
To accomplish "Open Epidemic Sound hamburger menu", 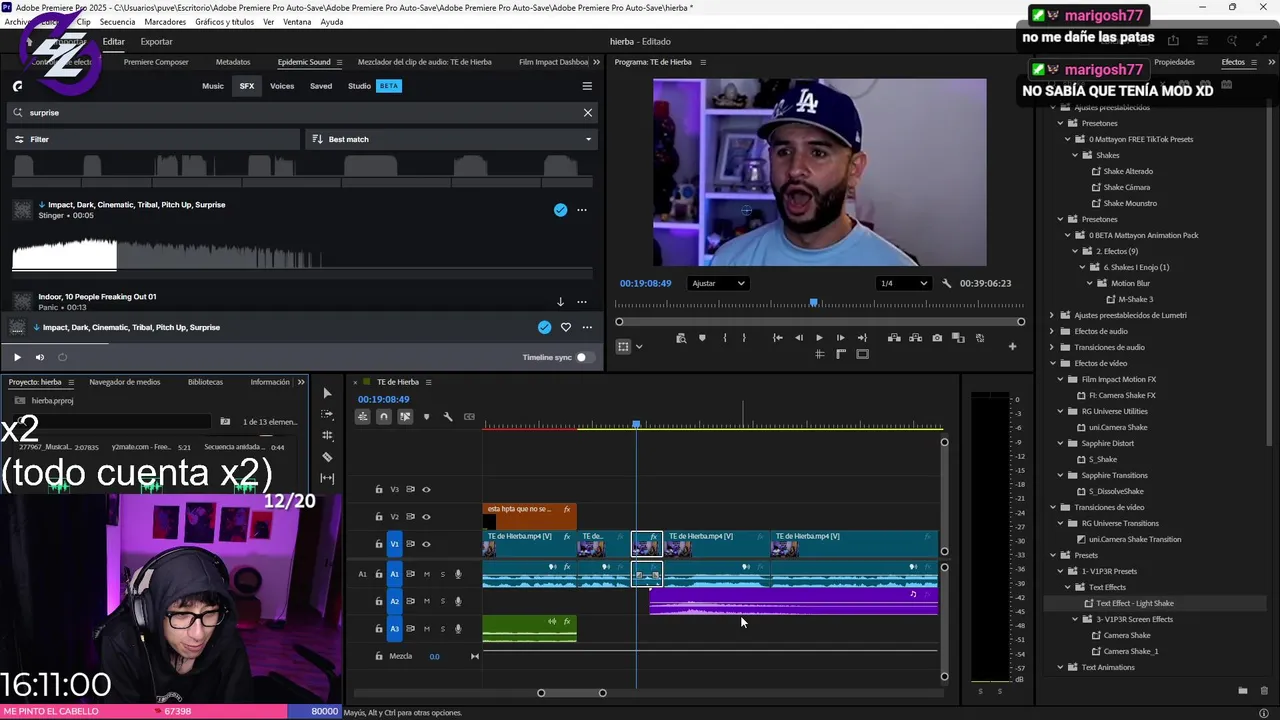I will (587, 86).
